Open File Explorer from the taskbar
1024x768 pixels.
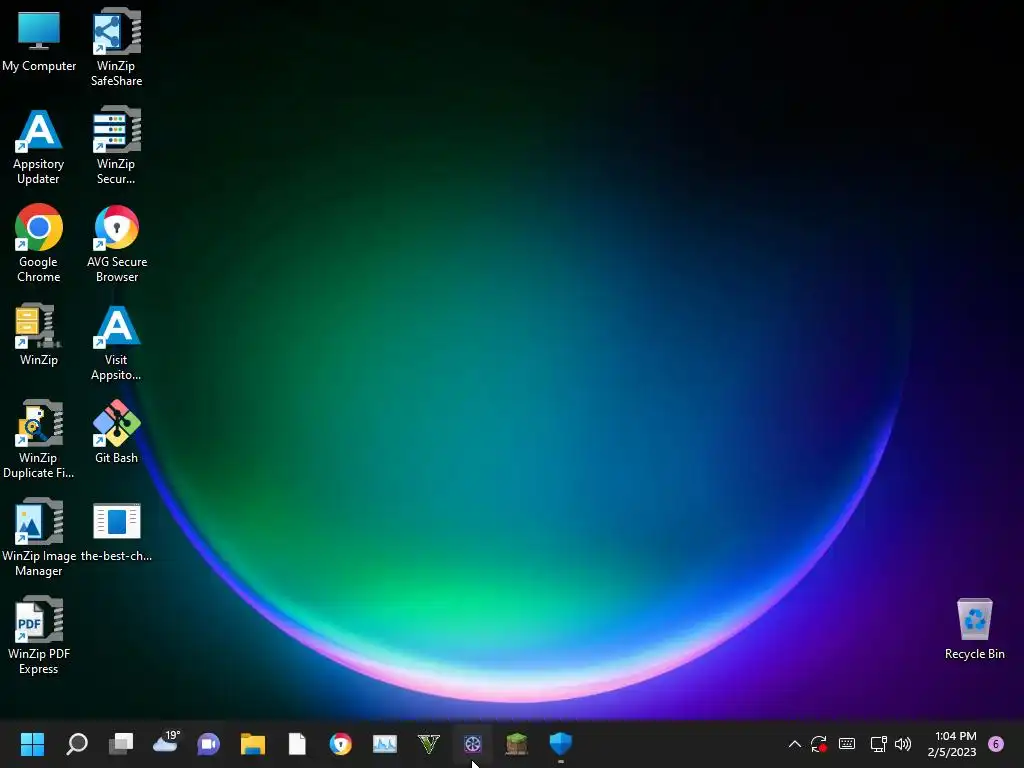(x=253, y=744)
